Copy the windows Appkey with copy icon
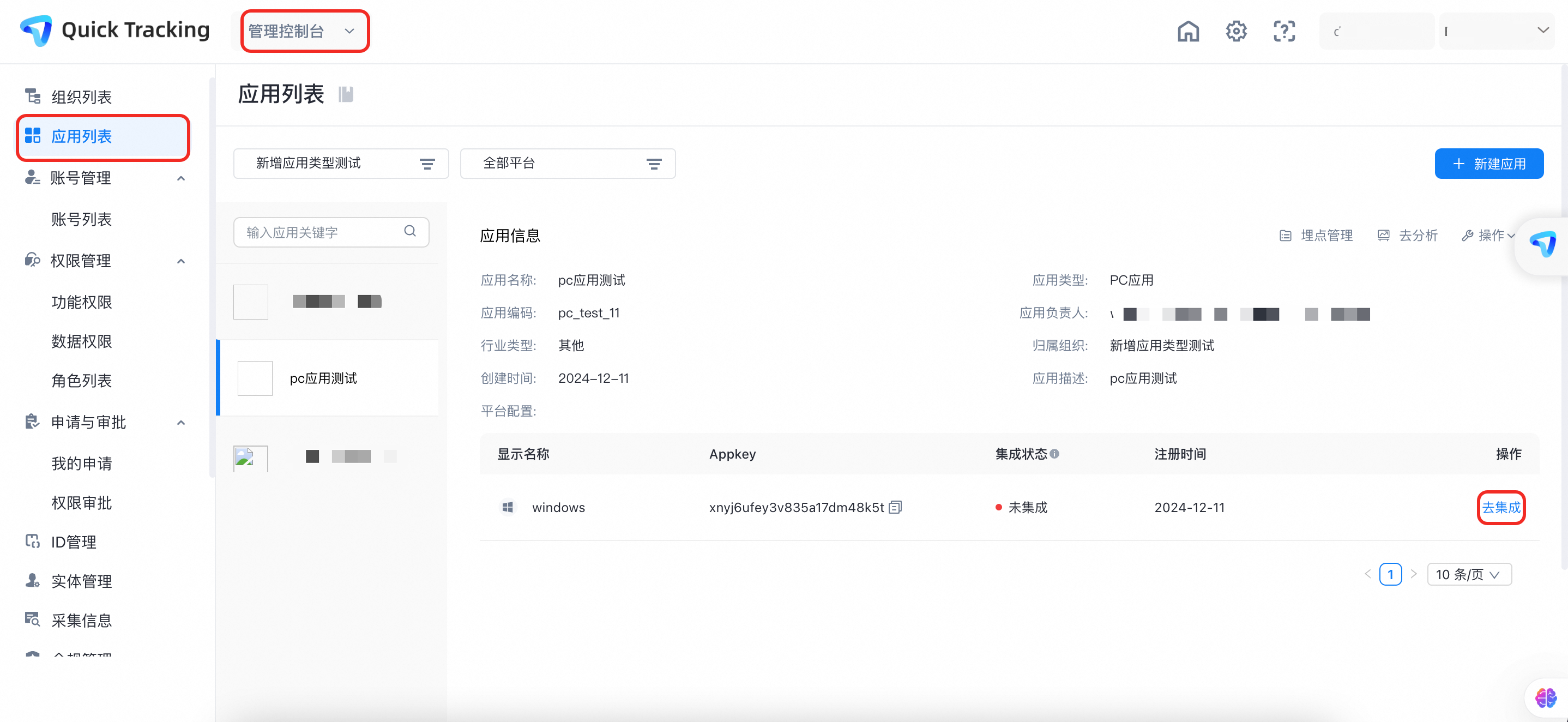The image size is (1568, 722). pos(895,507)
